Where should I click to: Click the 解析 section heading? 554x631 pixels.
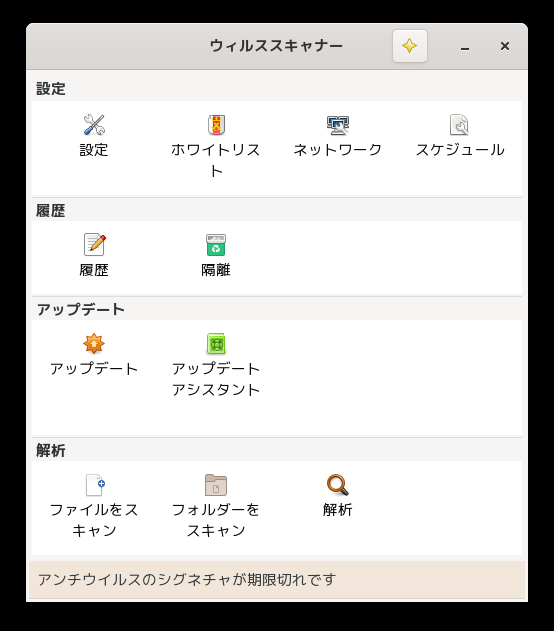tap(51, 451)
